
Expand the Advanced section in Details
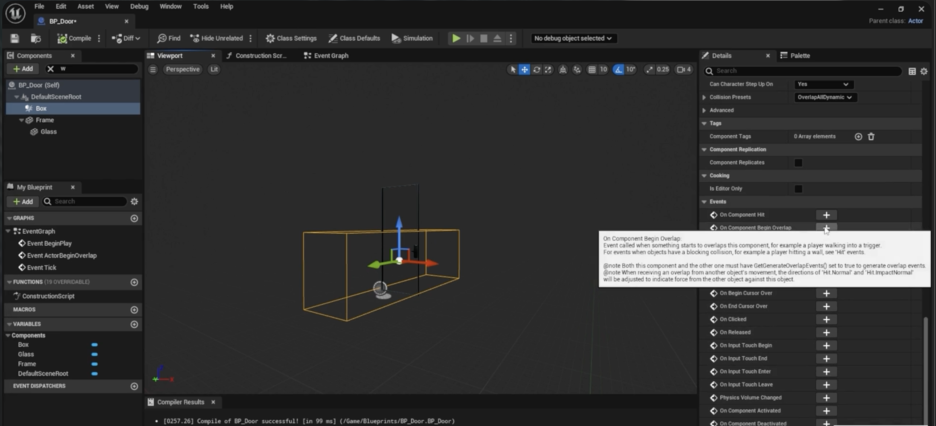(x=704, y=110)
